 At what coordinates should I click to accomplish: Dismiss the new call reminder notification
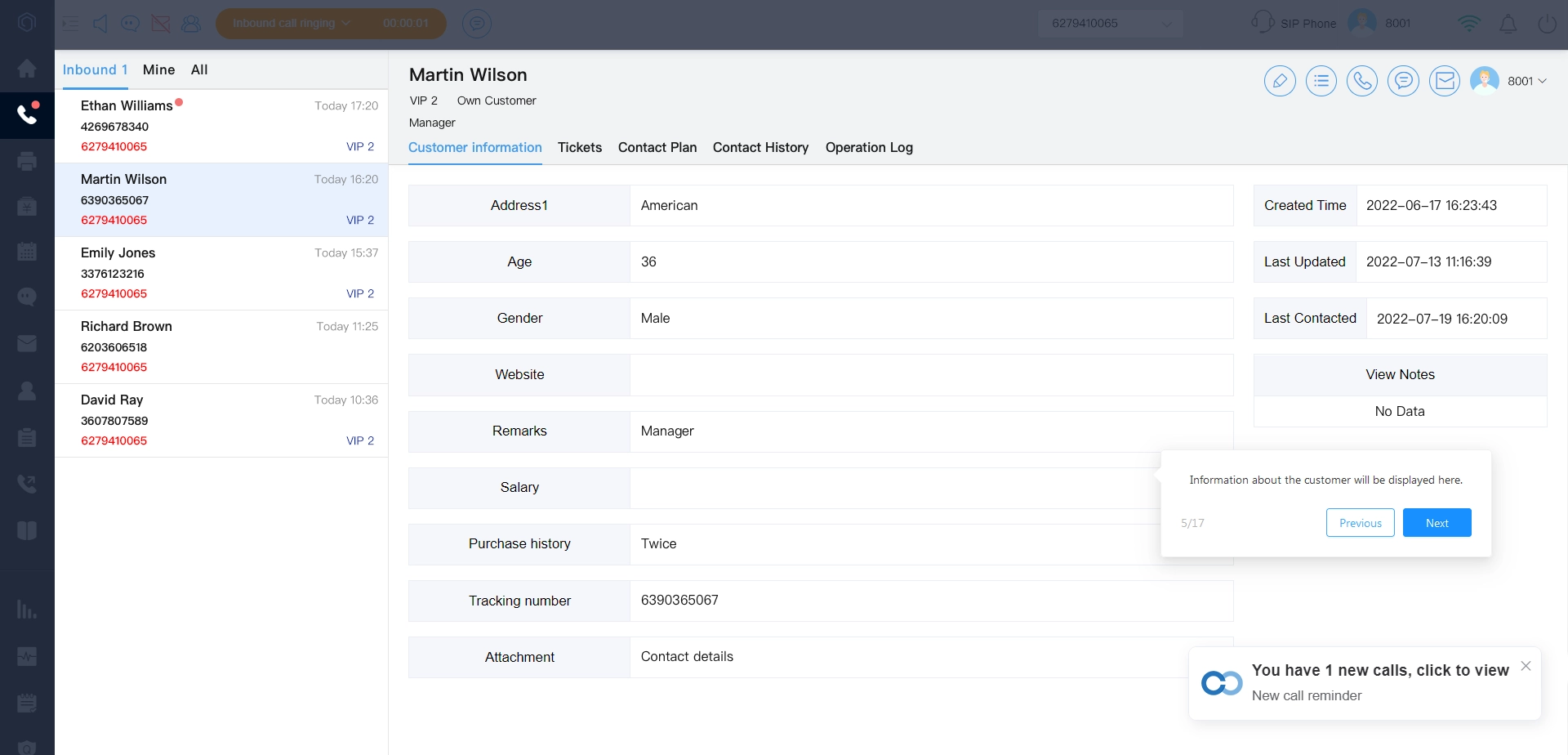(1526, 666)
